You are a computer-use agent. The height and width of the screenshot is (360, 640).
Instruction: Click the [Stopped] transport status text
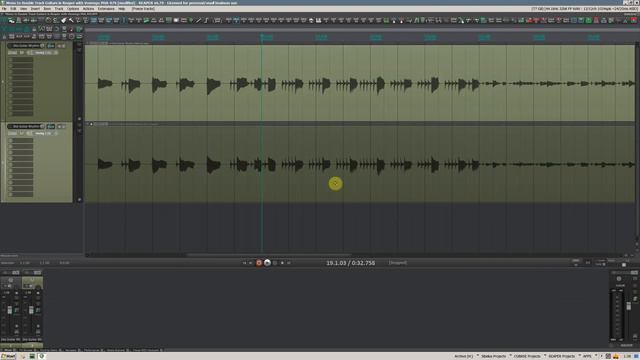(x=398, y=263)
